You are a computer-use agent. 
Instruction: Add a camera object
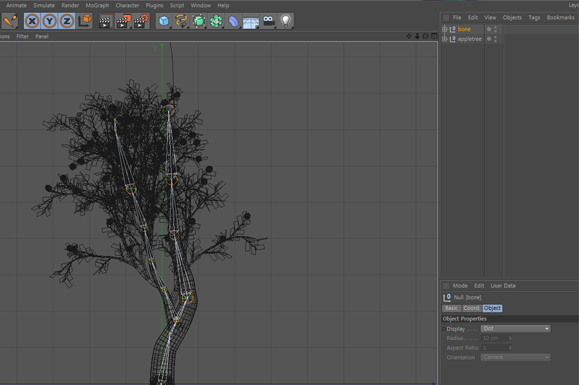click(268, 21)
